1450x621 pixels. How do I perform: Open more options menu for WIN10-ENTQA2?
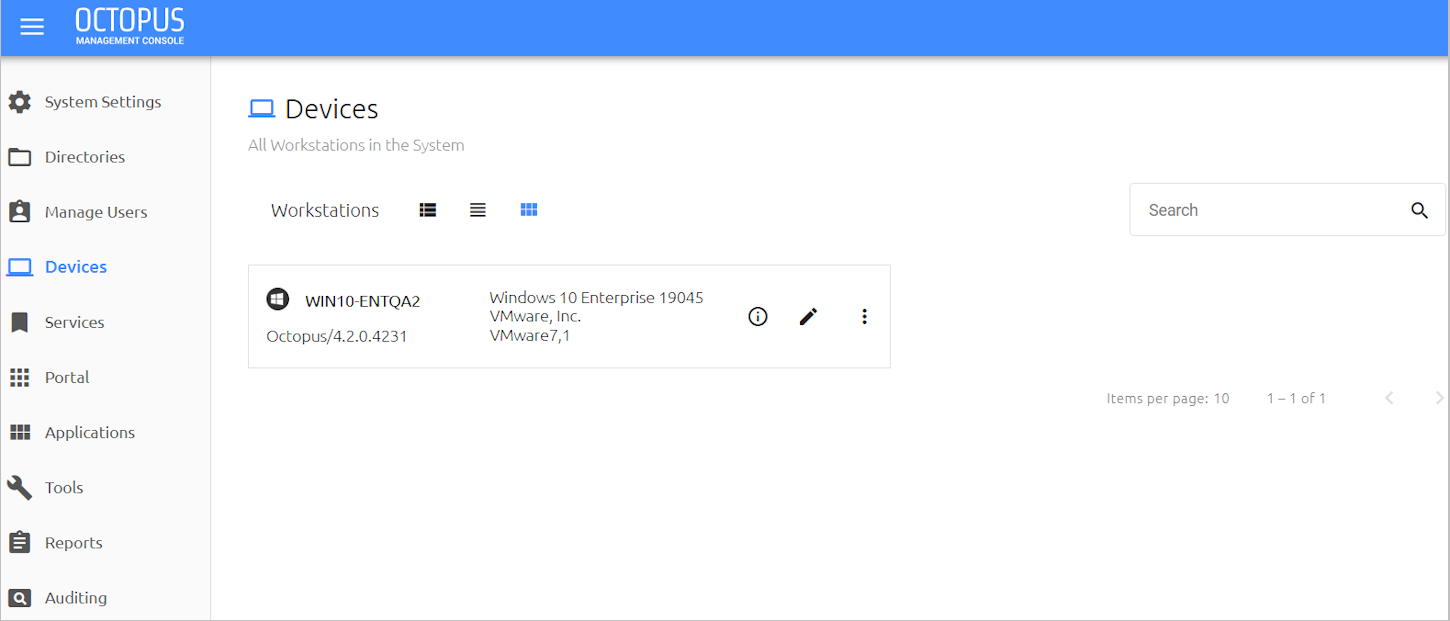coord(865,317)
